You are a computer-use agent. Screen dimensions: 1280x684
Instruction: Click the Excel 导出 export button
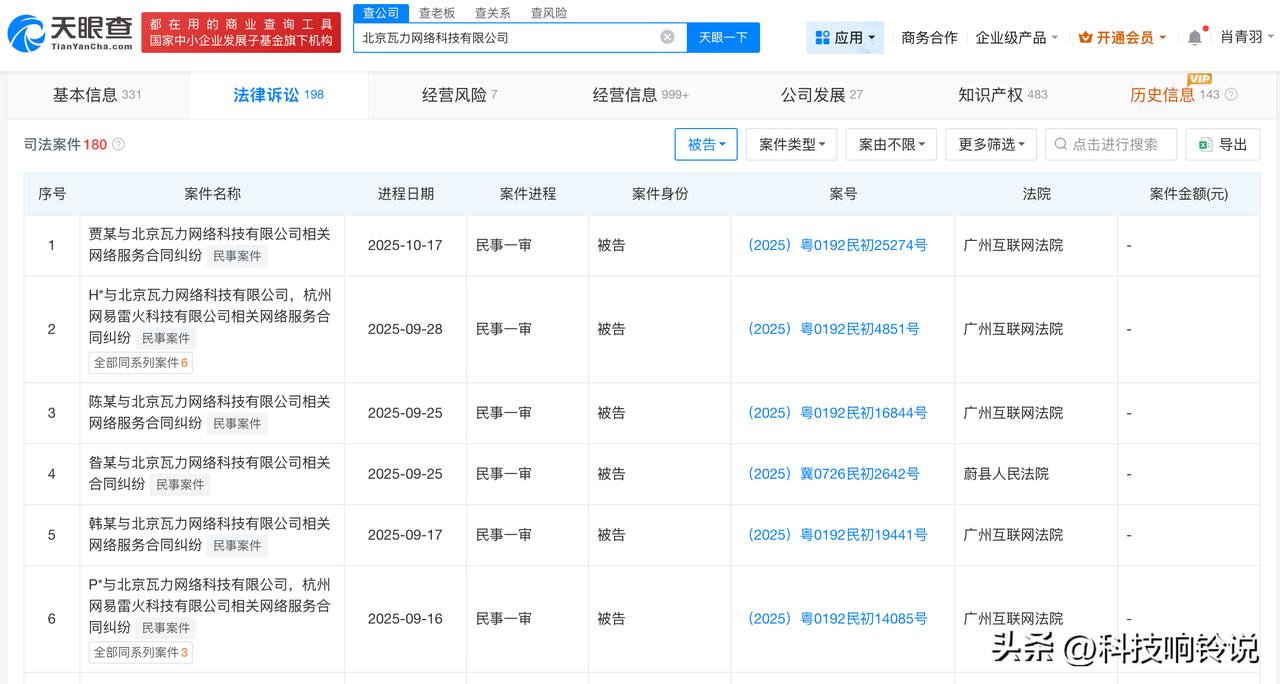1222,145
